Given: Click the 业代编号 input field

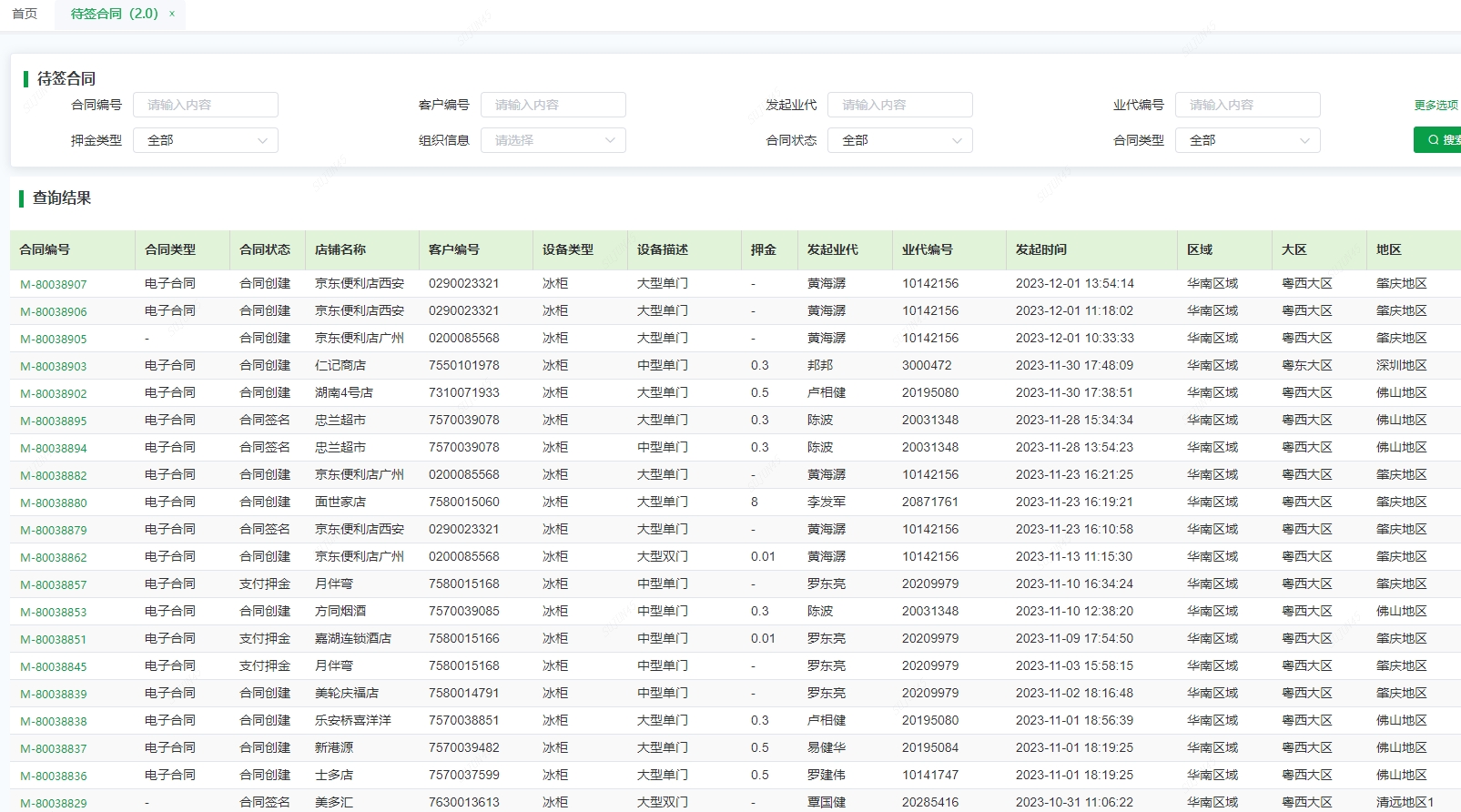Looking at the screenshot, I should click(x=1248, y=105).
